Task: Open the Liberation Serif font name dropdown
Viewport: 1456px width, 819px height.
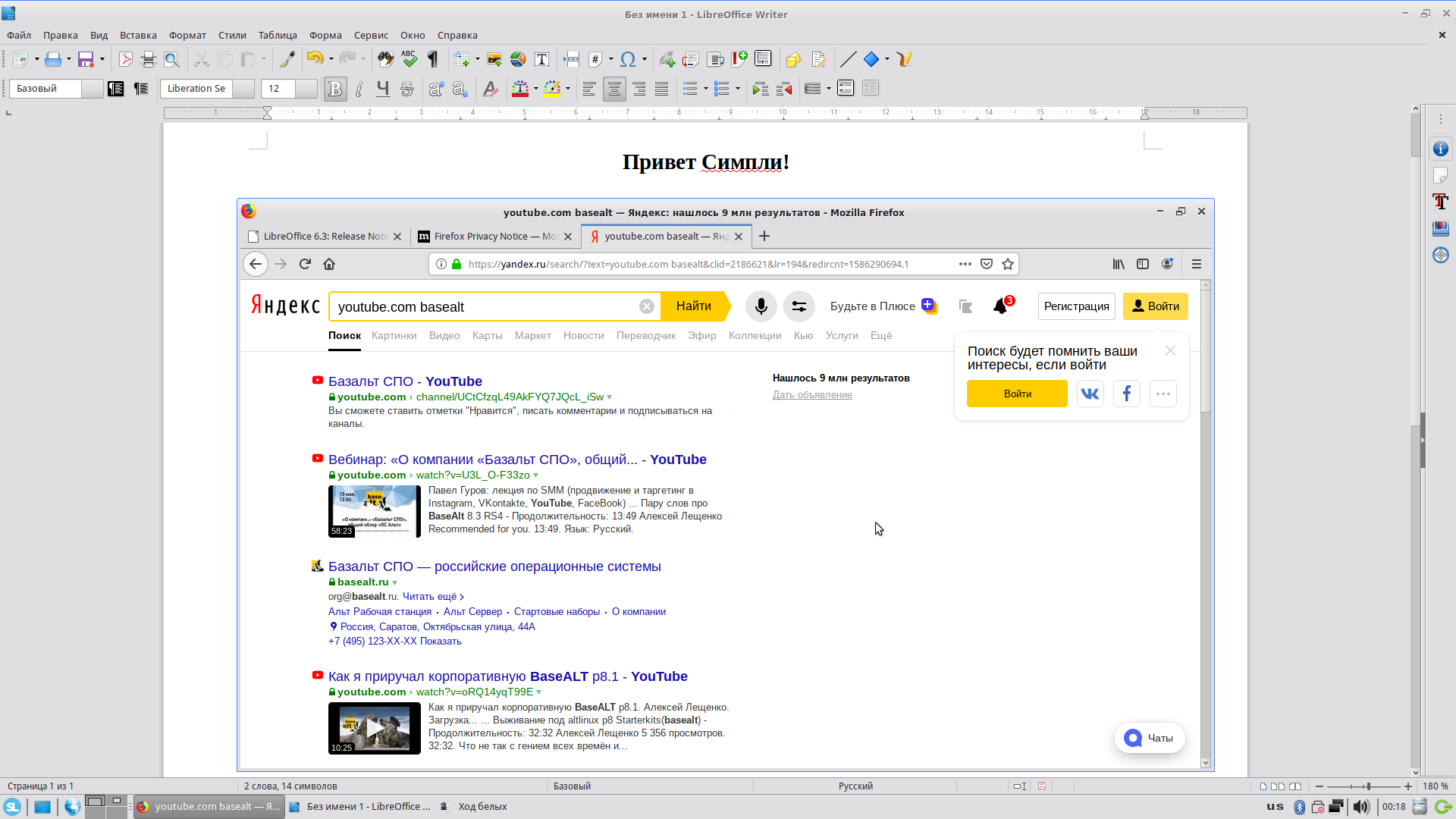Action: click(x=243, y=89)
